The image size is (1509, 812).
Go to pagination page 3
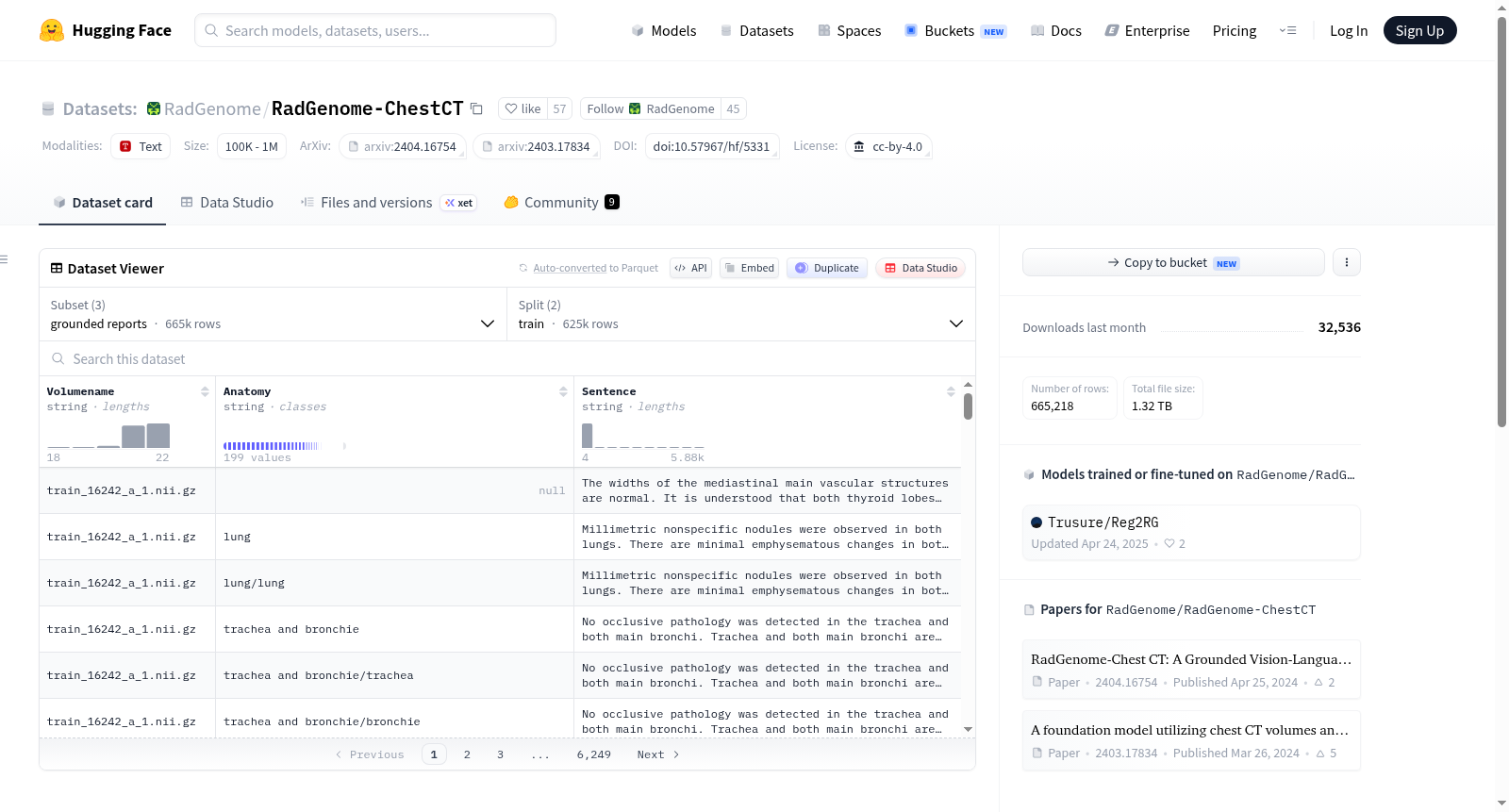500,754
